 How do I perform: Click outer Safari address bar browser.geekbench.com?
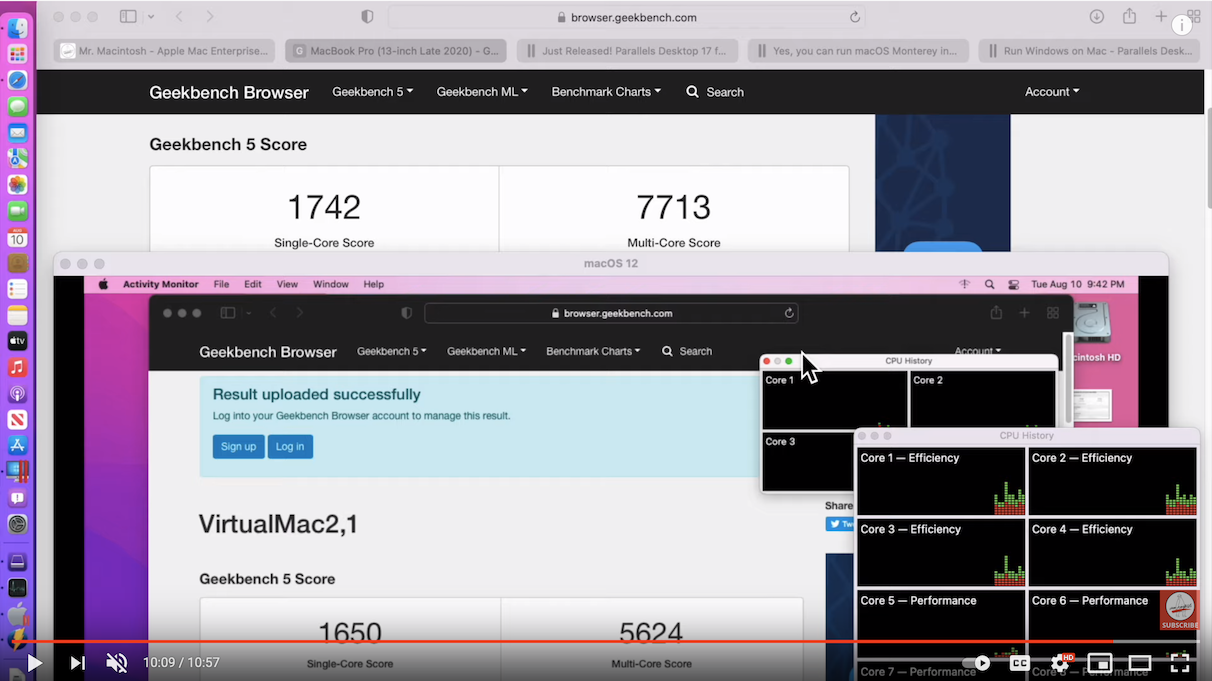[627, 17]
